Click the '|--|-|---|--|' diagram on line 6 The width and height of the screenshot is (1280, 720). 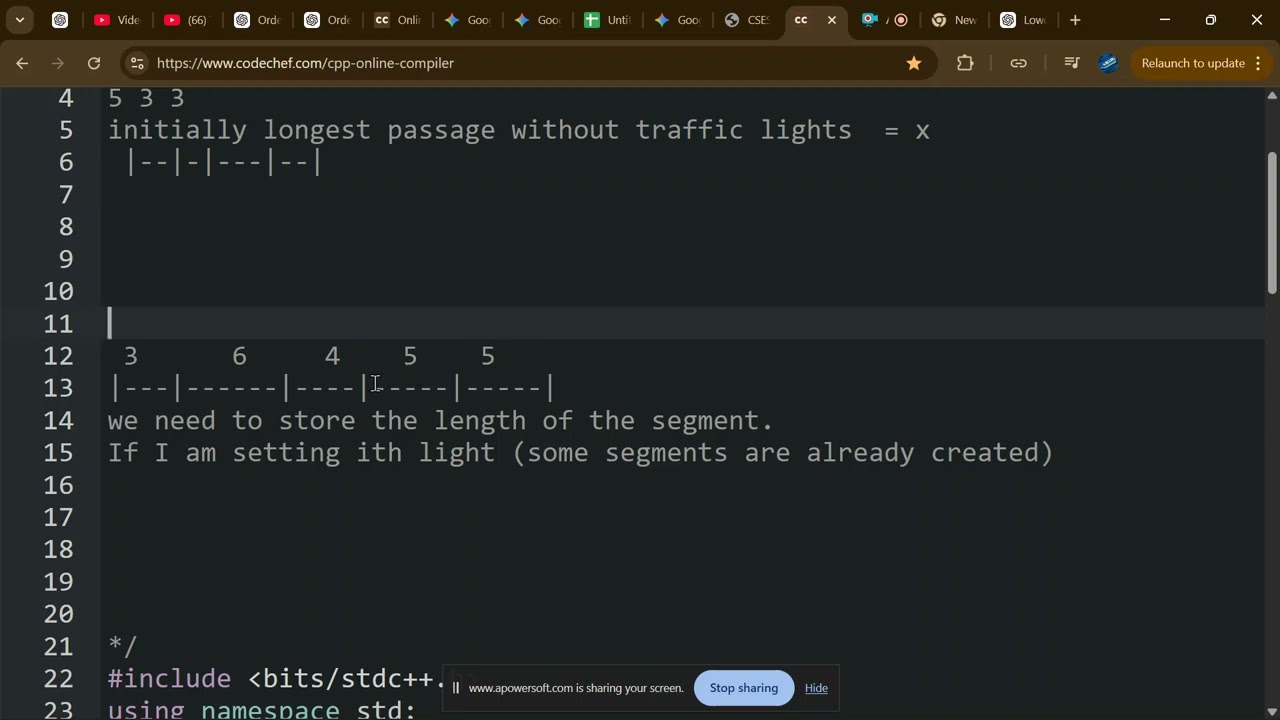pyautogui.click(x=224, y=162)
